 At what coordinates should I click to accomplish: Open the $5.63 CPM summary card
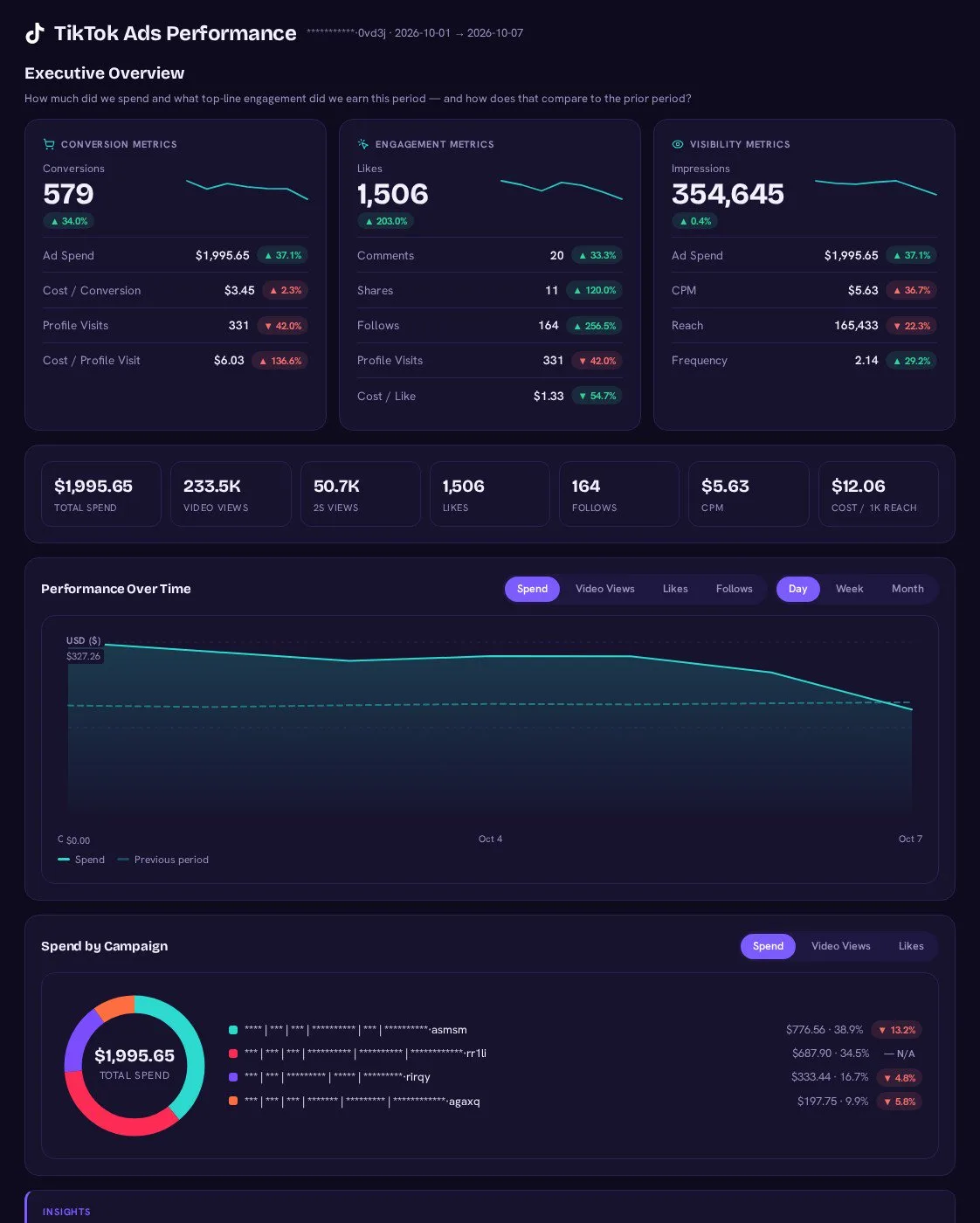click(x=749, y=494)
